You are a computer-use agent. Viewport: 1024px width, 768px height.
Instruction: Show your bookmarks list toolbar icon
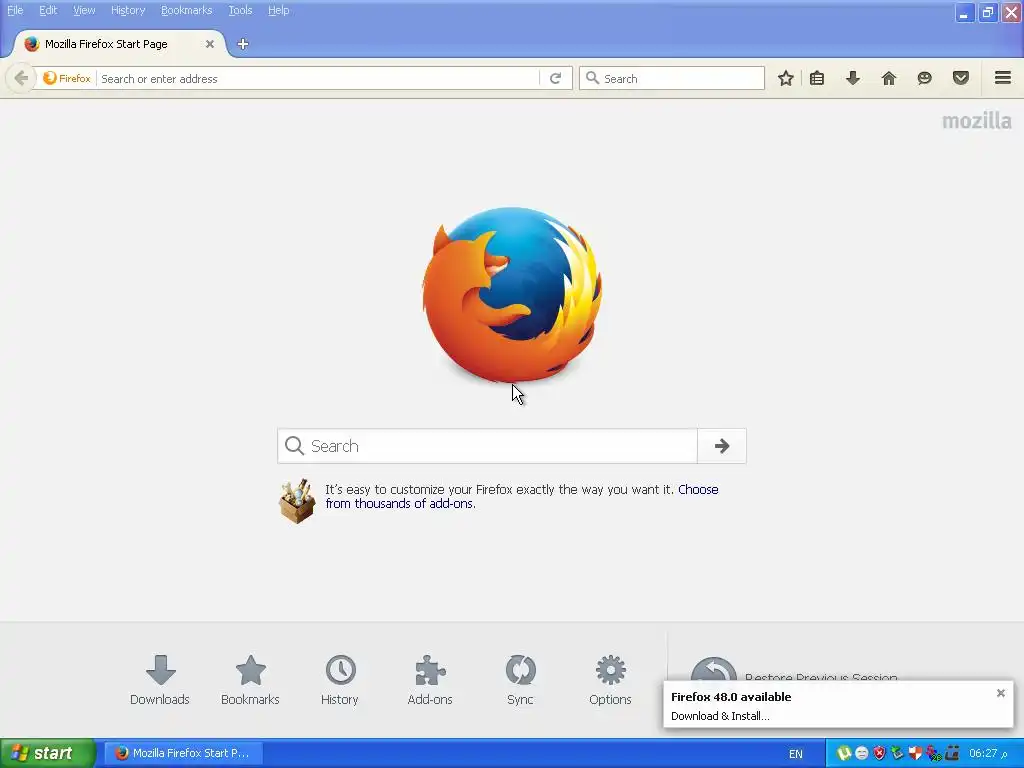[817, 78]
